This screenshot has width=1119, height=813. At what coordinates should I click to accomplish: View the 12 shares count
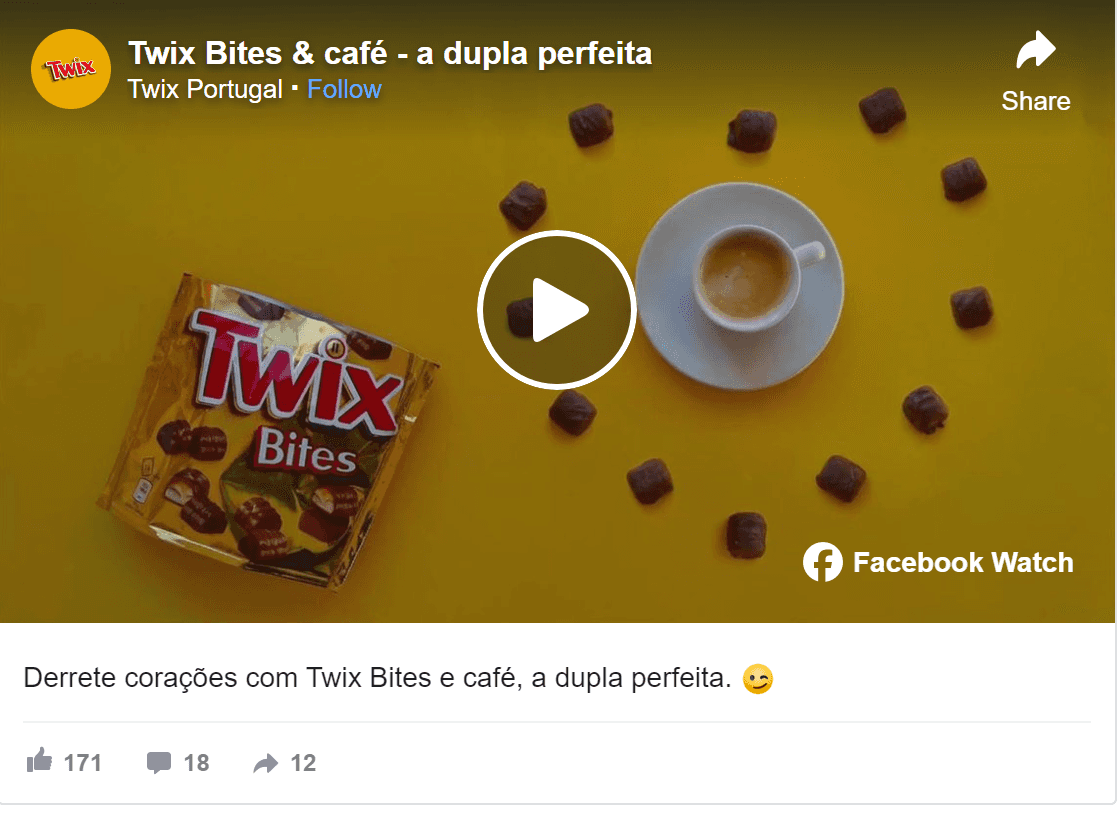(x=303, y=763)
